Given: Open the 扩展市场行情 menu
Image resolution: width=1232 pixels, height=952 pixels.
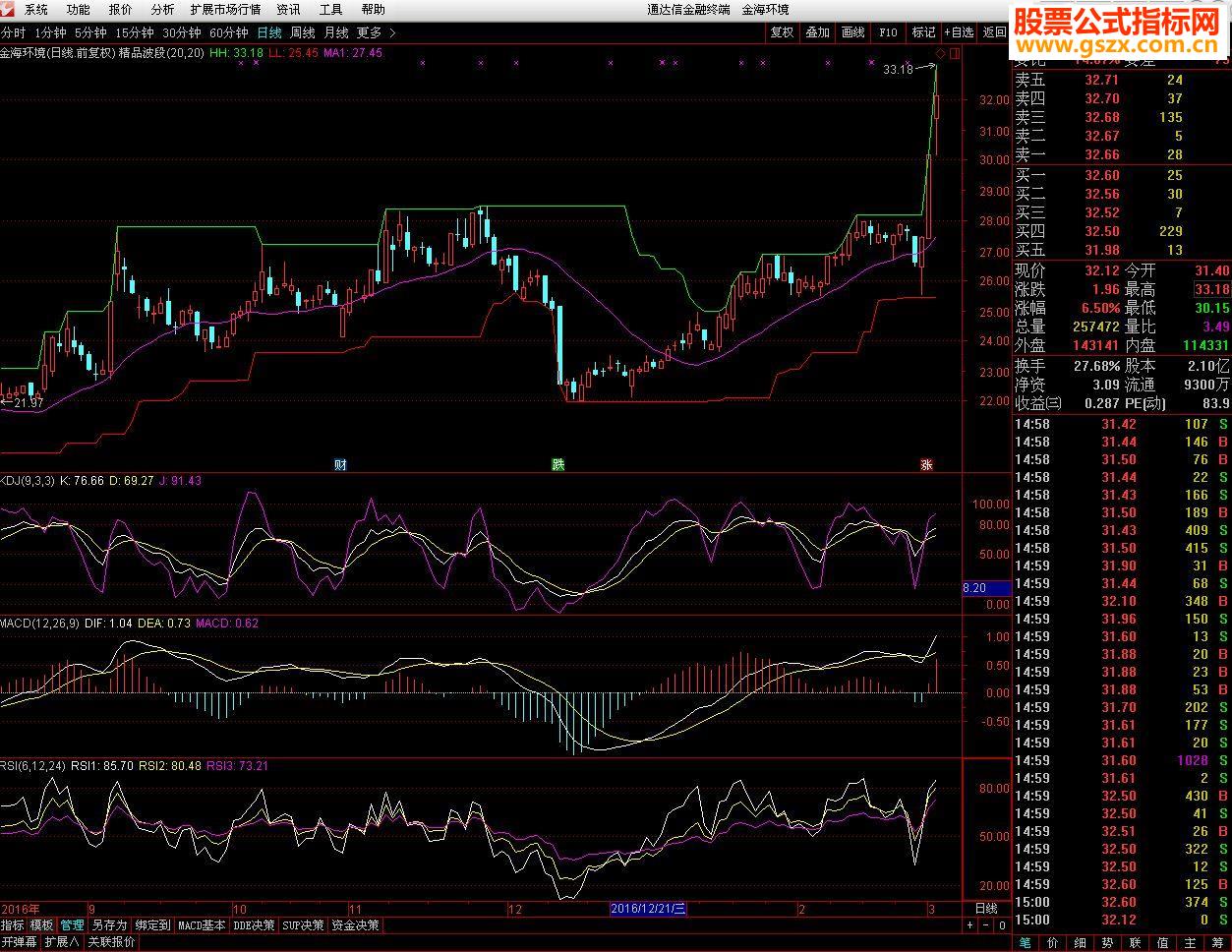Looking at the screenshot, I should click(225, 9).
